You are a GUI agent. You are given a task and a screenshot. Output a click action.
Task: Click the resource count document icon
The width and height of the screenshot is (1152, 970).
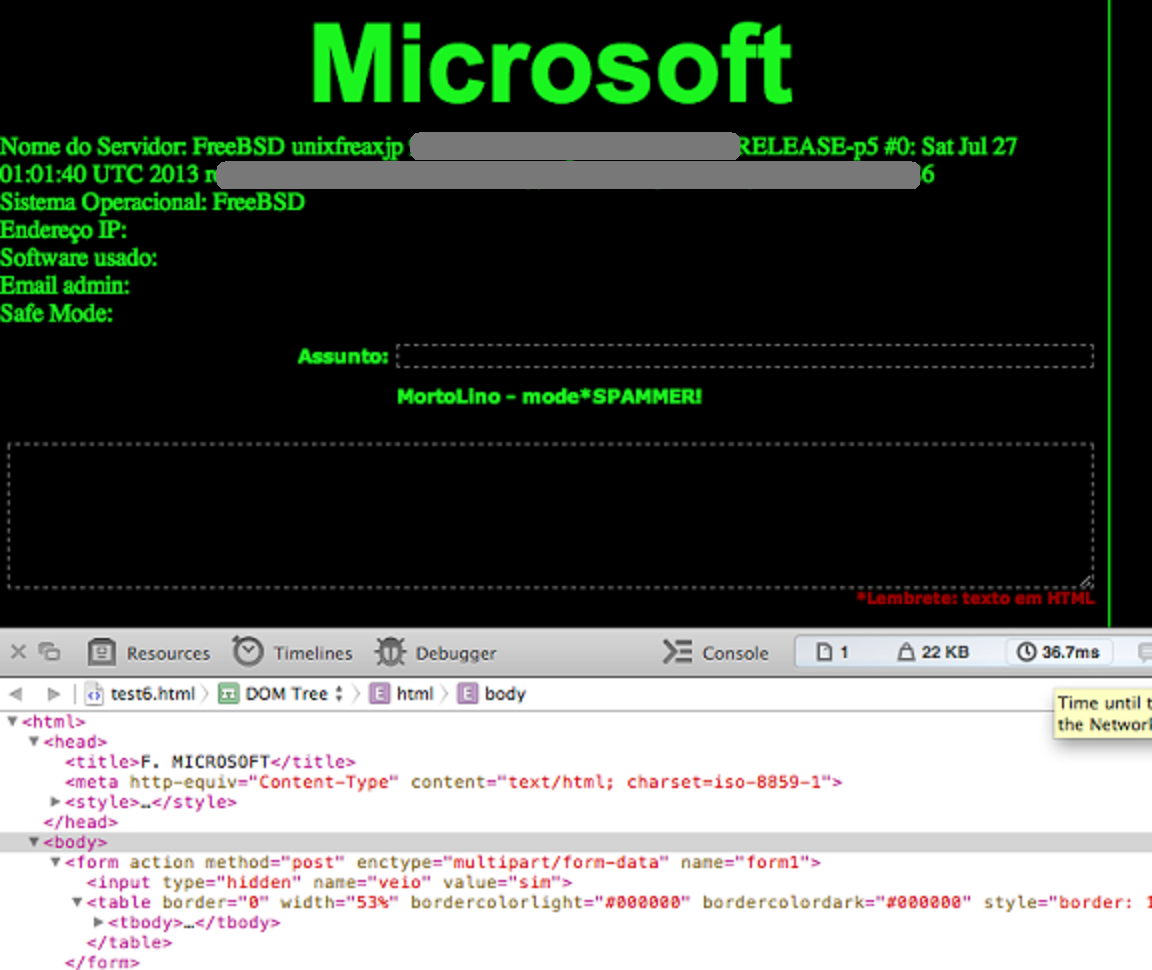(x=824, y=652)
